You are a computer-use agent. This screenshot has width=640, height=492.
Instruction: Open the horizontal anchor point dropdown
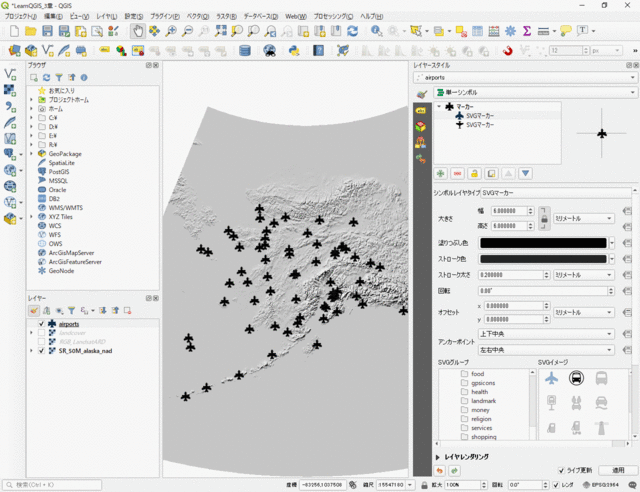(546, 350)
